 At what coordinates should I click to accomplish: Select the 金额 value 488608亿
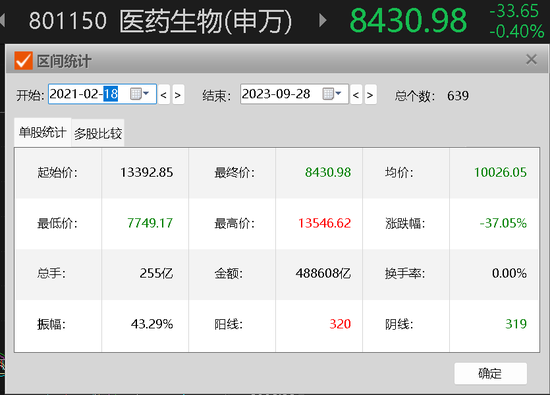pyautogui.click(x=323, y=273)
